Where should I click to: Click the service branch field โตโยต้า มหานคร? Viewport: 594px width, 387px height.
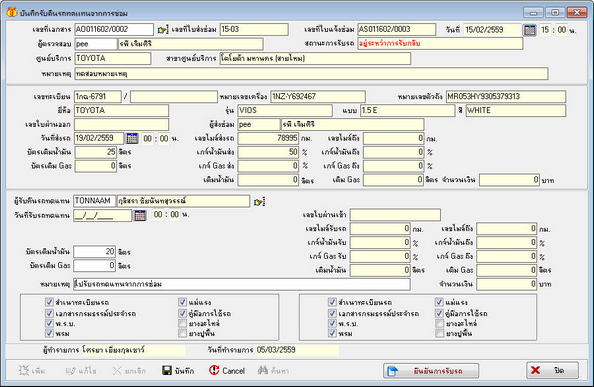click(x=315, y=58)
